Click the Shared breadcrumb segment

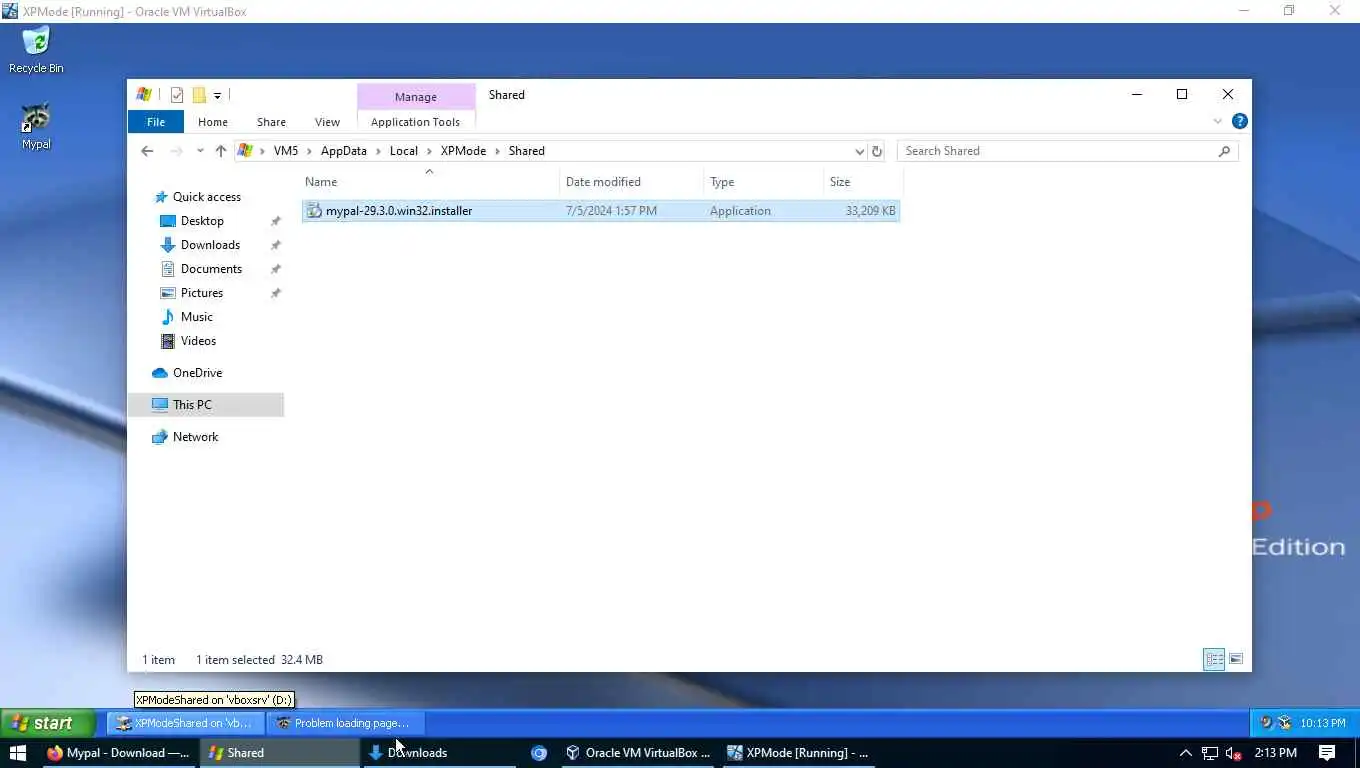click(x=526, y=151)
